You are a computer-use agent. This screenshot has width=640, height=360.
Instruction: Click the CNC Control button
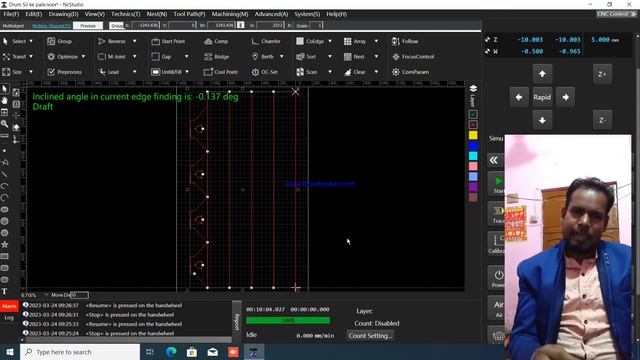tap(616, 14)
